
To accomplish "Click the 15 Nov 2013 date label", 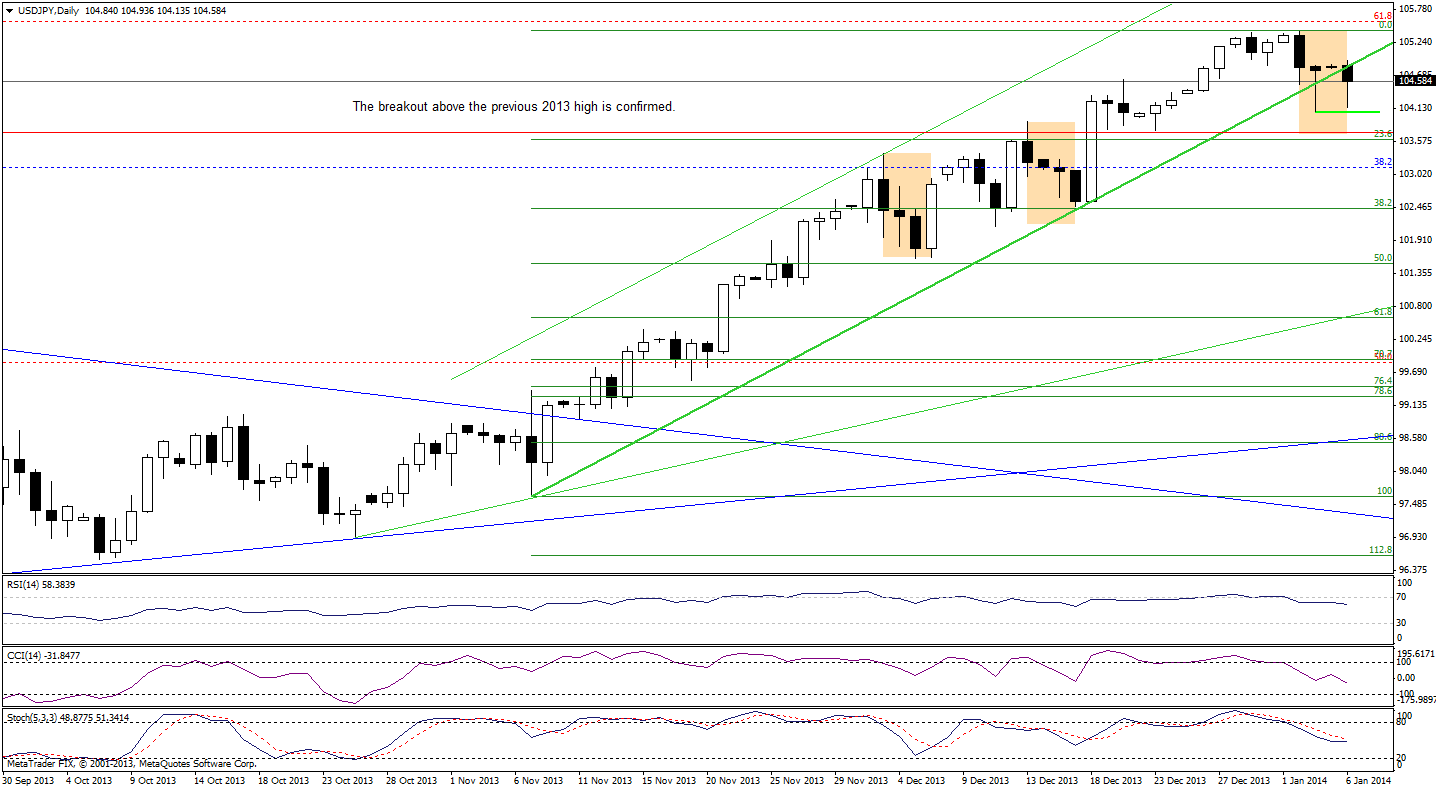I will click(x=671, y=780).
